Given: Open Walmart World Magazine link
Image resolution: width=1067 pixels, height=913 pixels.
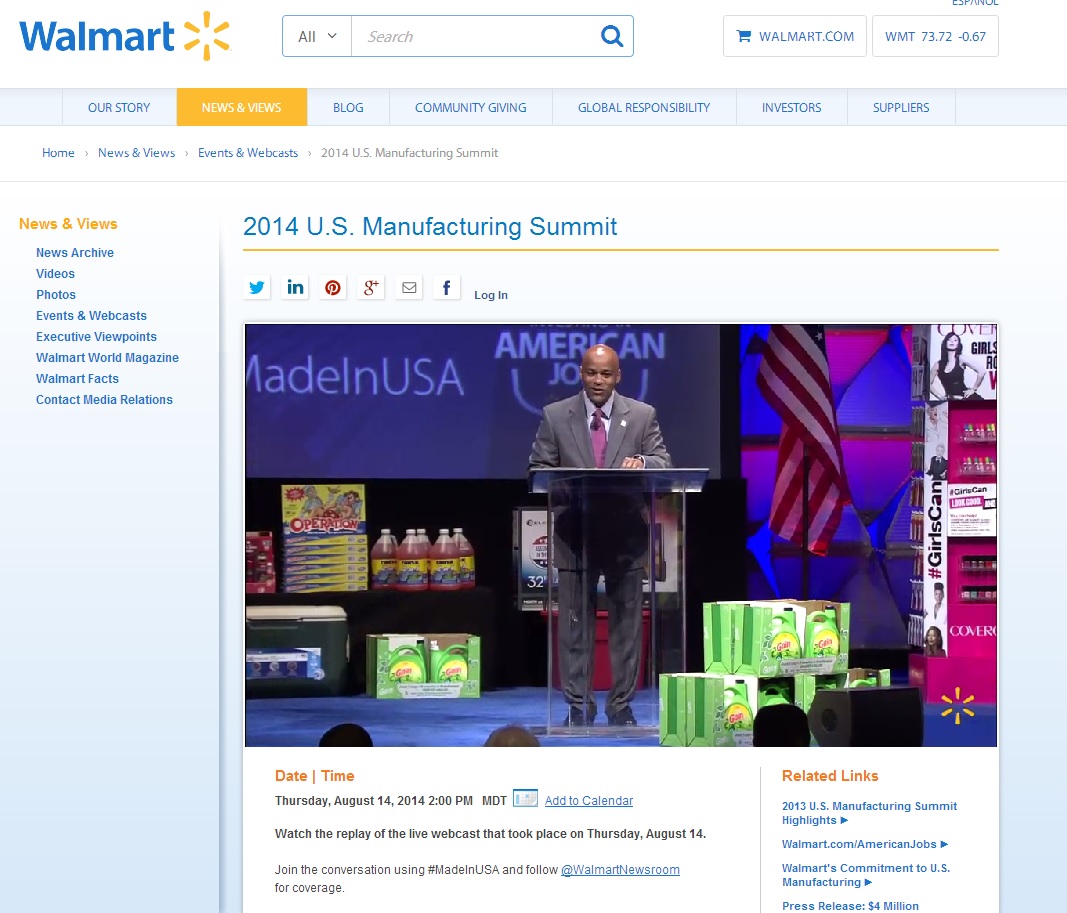Looking at the screenshot, I should click(x=108, y=358).
